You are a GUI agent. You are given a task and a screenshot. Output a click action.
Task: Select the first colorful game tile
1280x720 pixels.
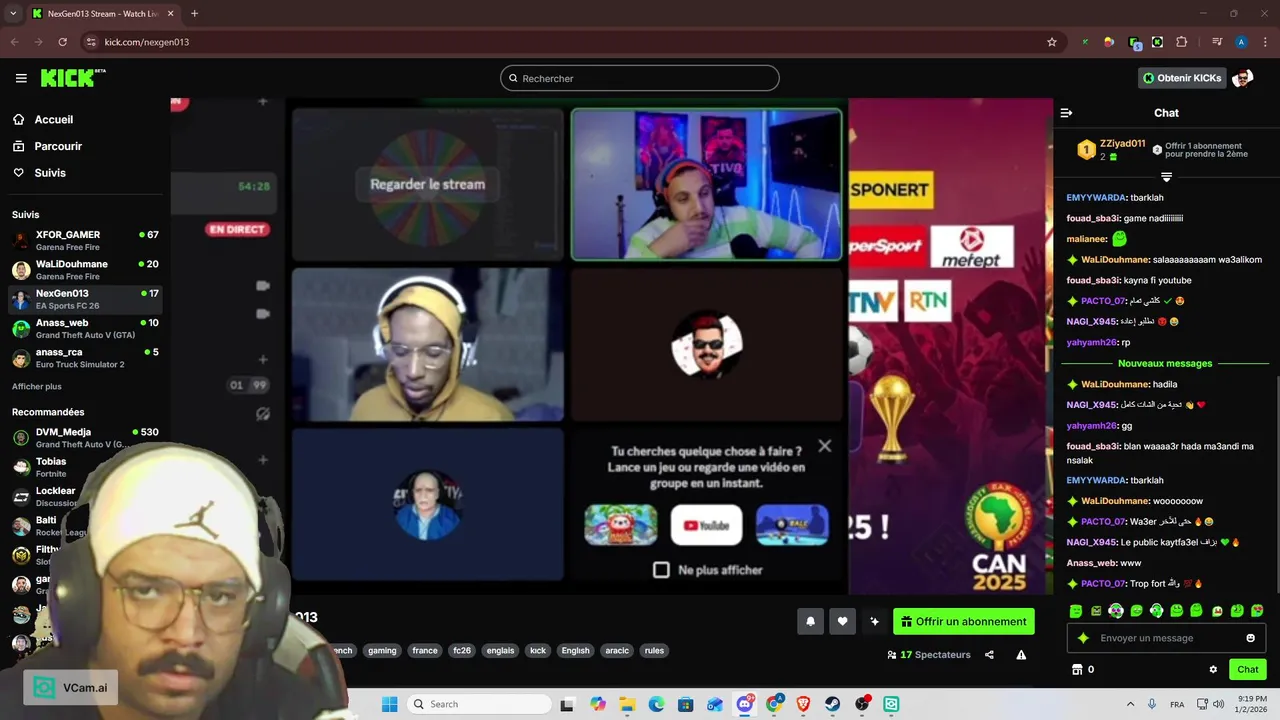621,525
